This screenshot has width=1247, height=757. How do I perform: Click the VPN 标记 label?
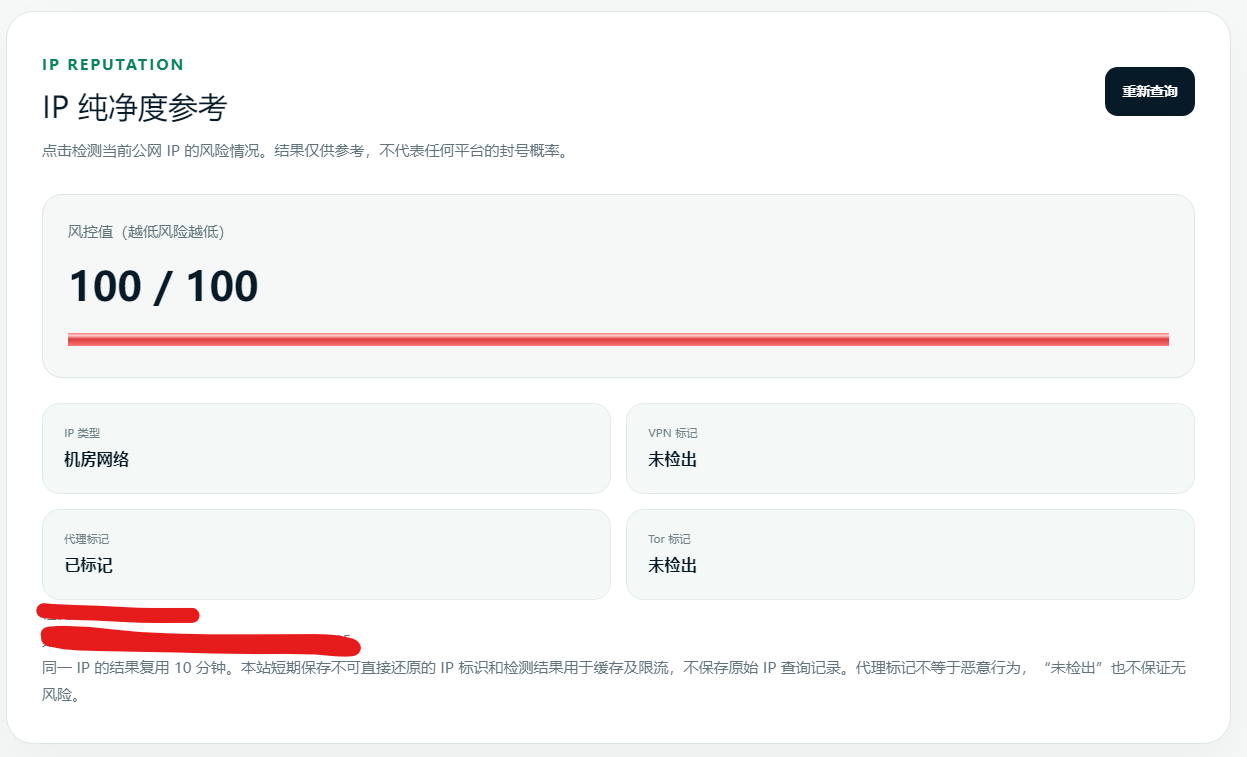pyautogui.click(x=673, y=433)
